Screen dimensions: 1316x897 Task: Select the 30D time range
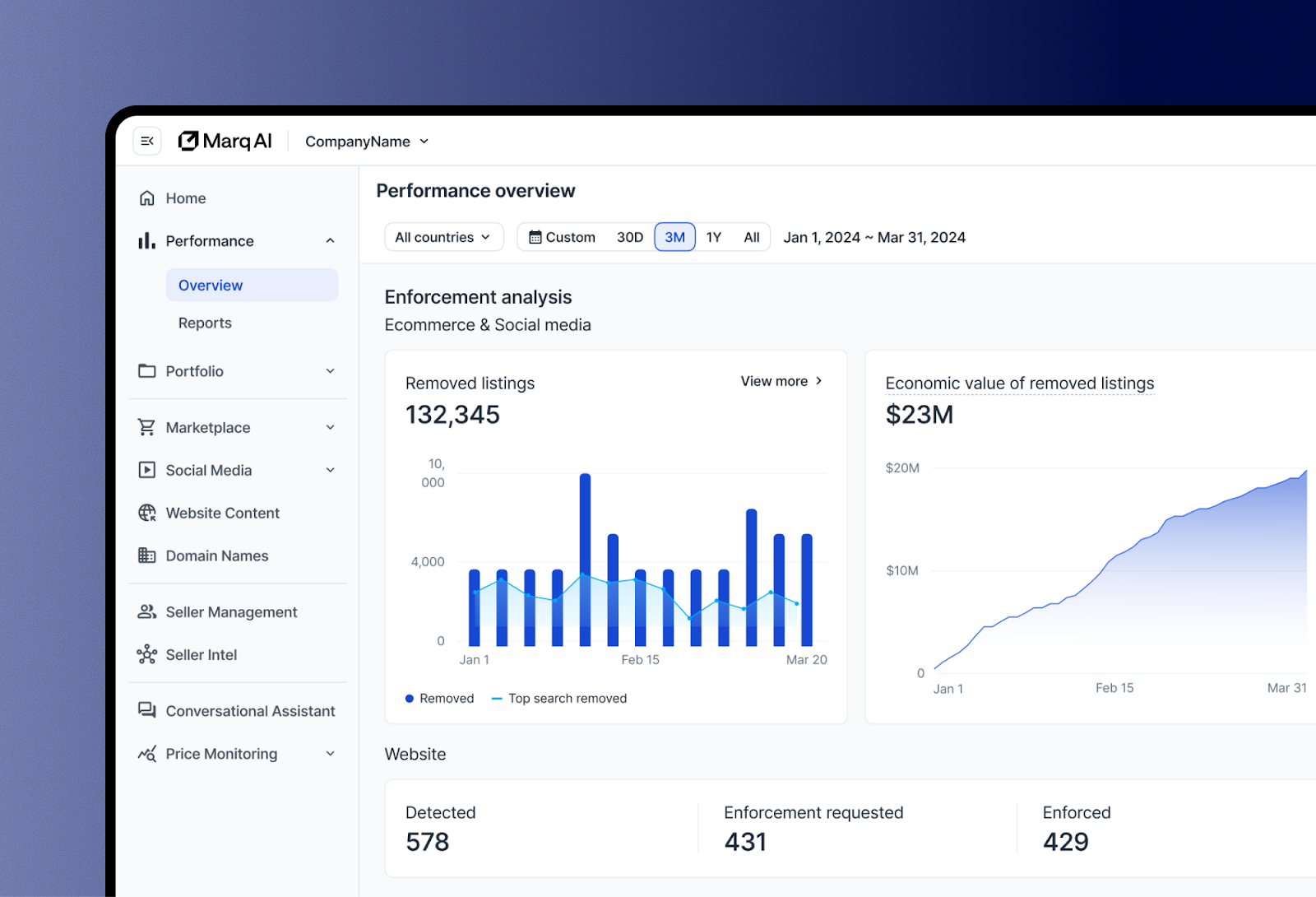point(630,237)
